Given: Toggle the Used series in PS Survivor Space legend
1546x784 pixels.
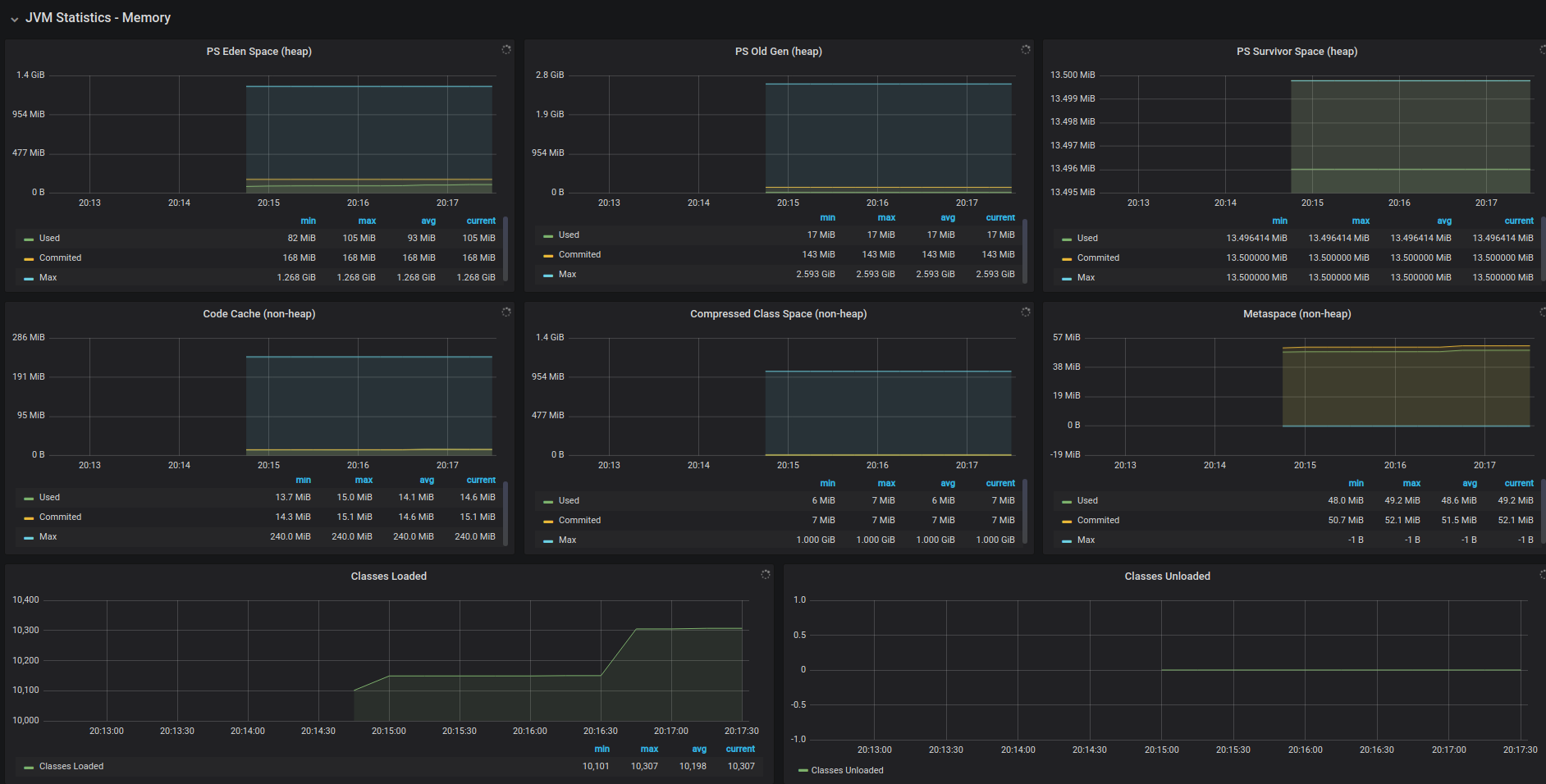Looking at the screenshot, I should pyautogui.click(x=1087, y=239).
